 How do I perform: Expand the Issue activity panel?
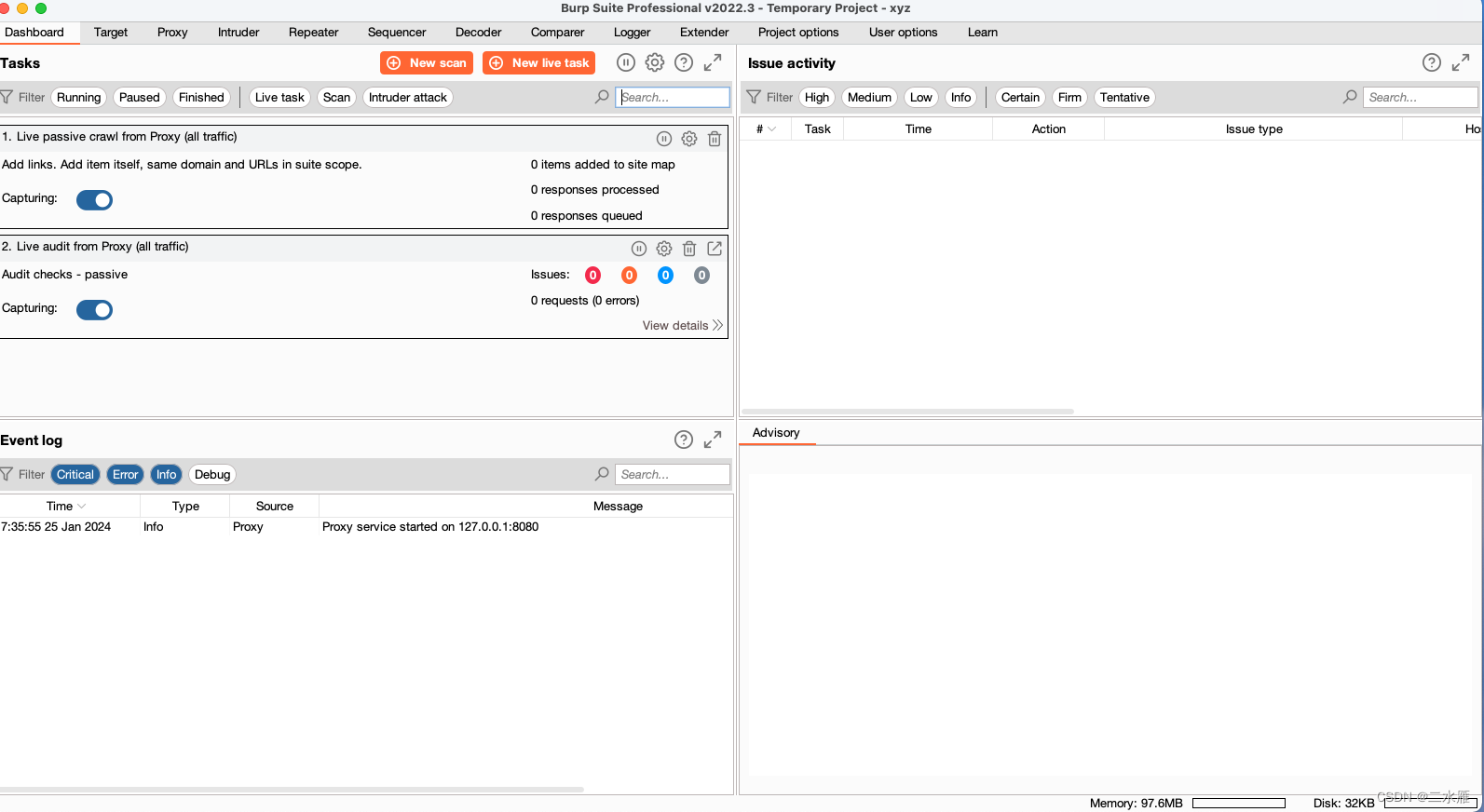1461,62
